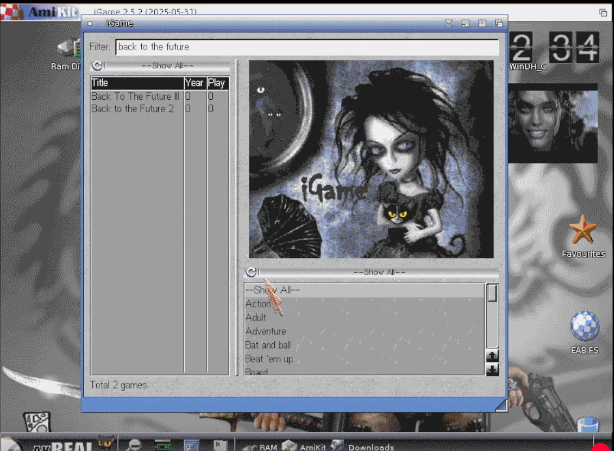Viewport: 614px width, 451px height.
Task: Click the iGame screenshot artwork
Action: (371, 159)
